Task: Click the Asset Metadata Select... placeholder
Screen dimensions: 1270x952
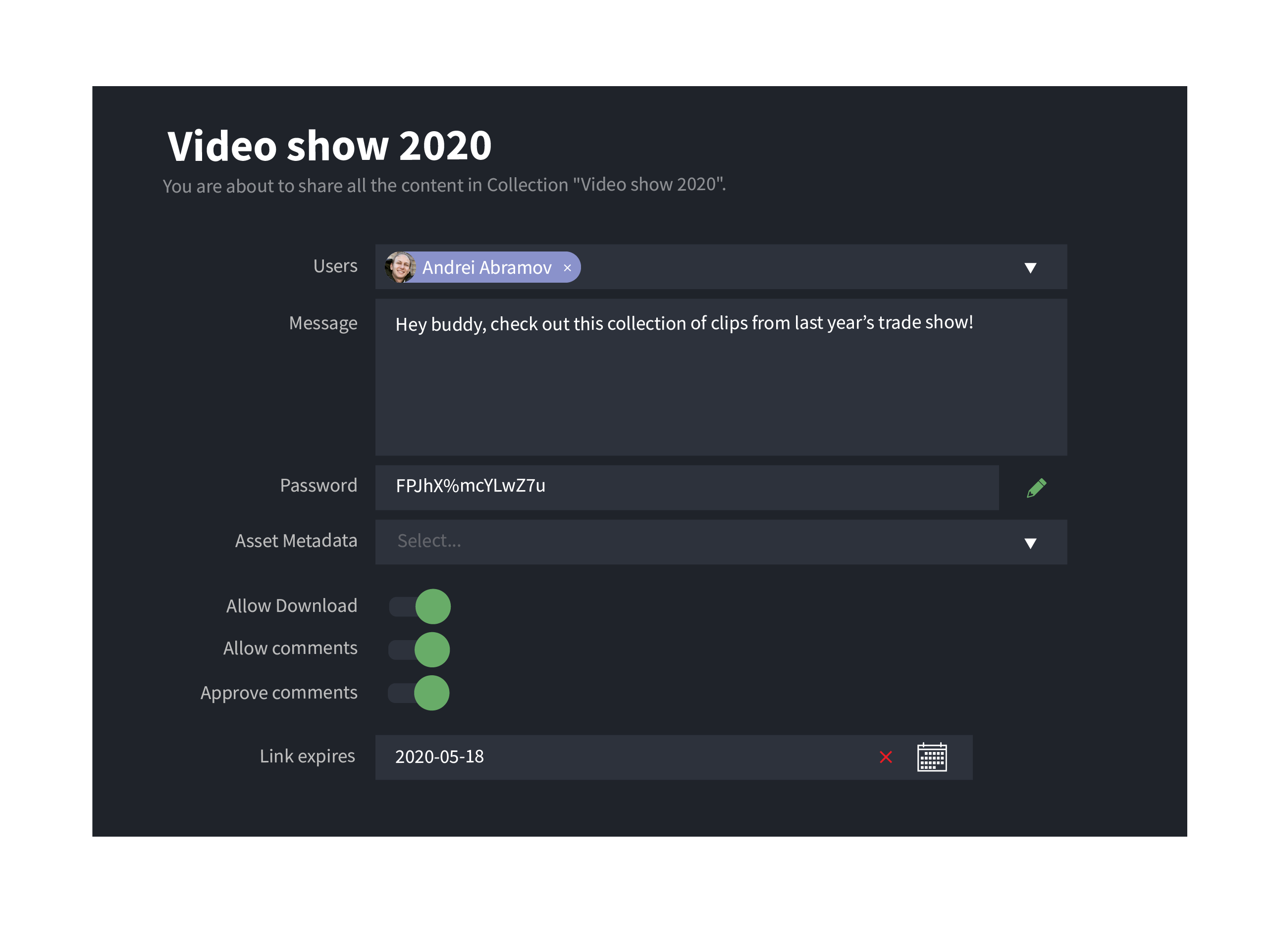Action: [429, 541]
